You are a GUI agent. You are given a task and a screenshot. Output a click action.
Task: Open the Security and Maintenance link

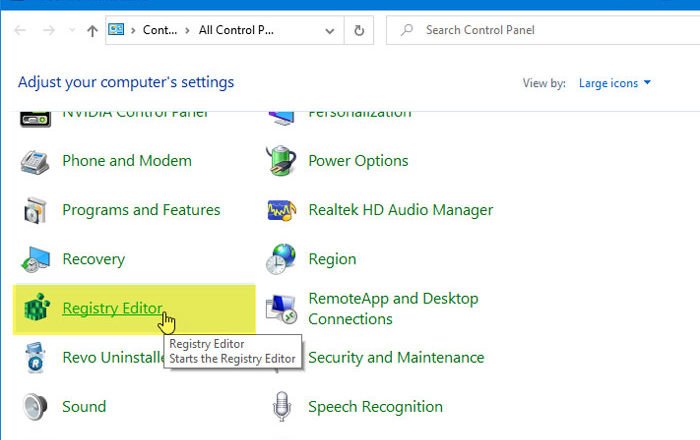396,357
